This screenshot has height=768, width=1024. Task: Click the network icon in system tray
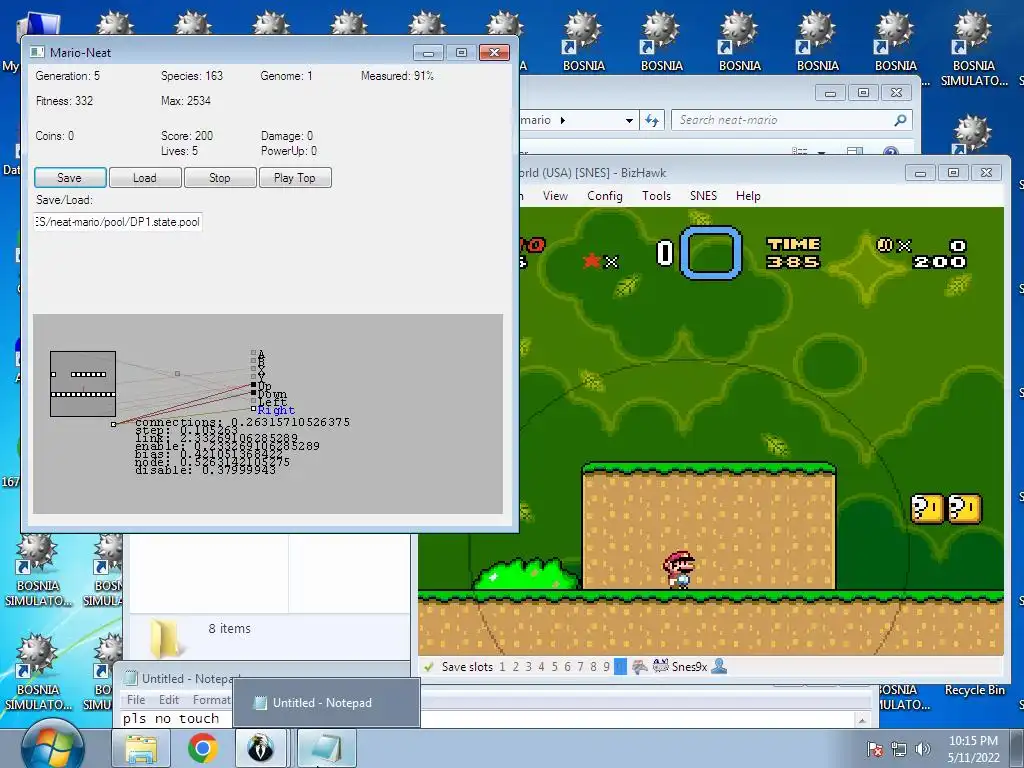(x=899, y=749)
